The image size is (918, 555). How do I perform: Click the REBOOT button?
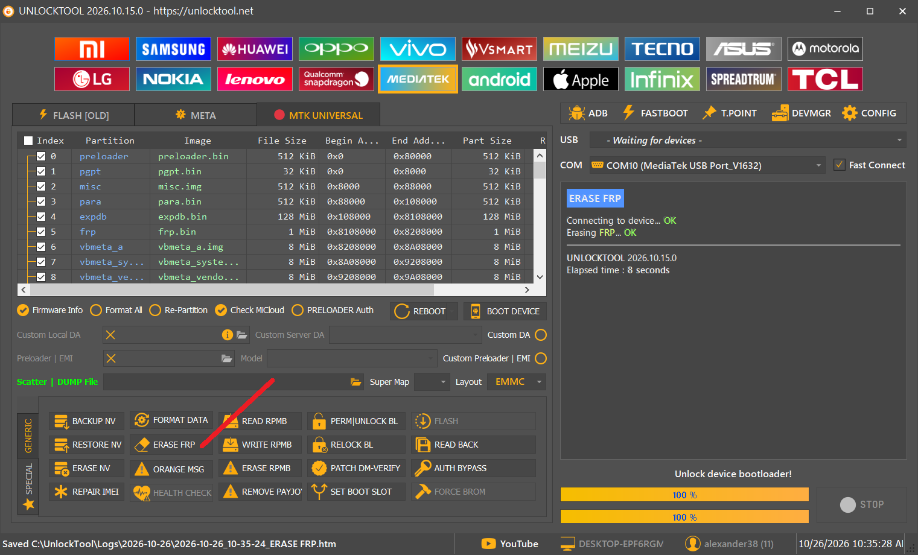(424, 311)
